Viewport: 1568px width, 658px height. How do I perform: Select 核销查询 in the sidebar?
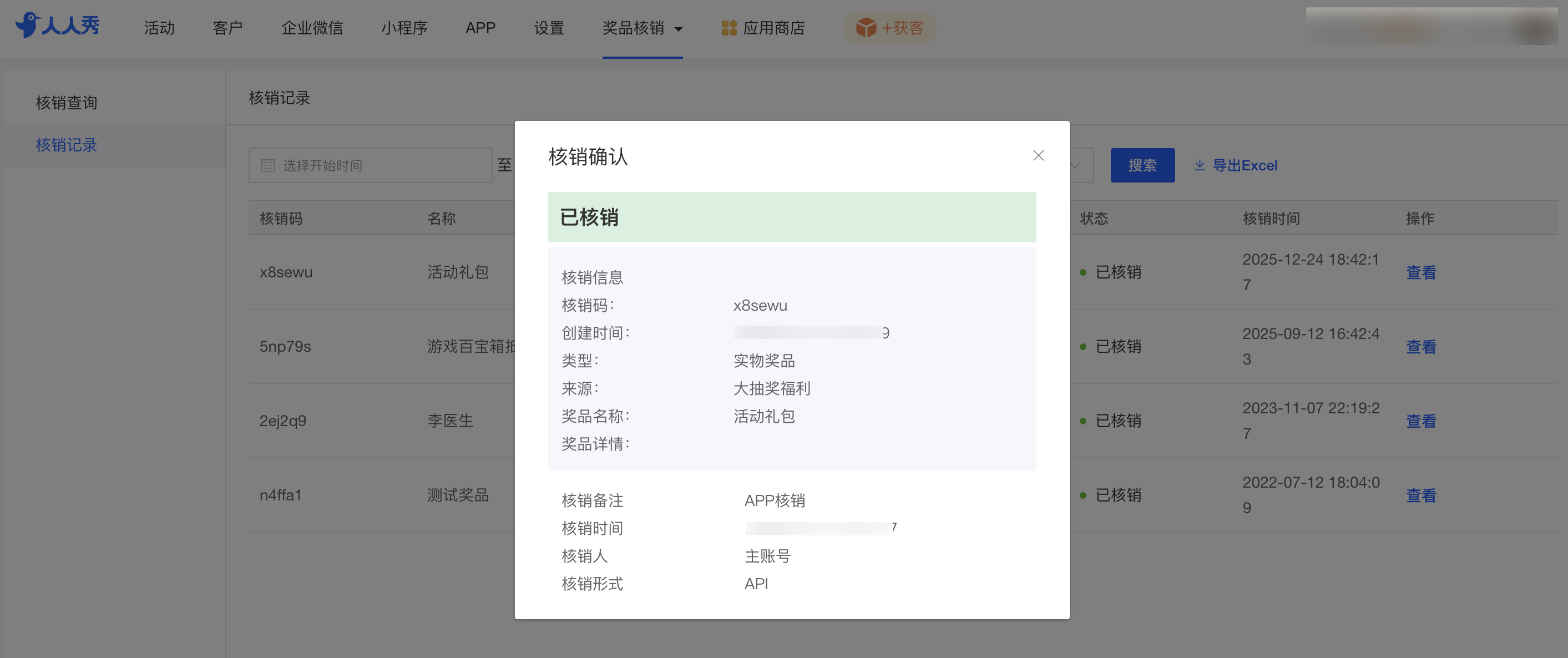[x=67, y=103]
